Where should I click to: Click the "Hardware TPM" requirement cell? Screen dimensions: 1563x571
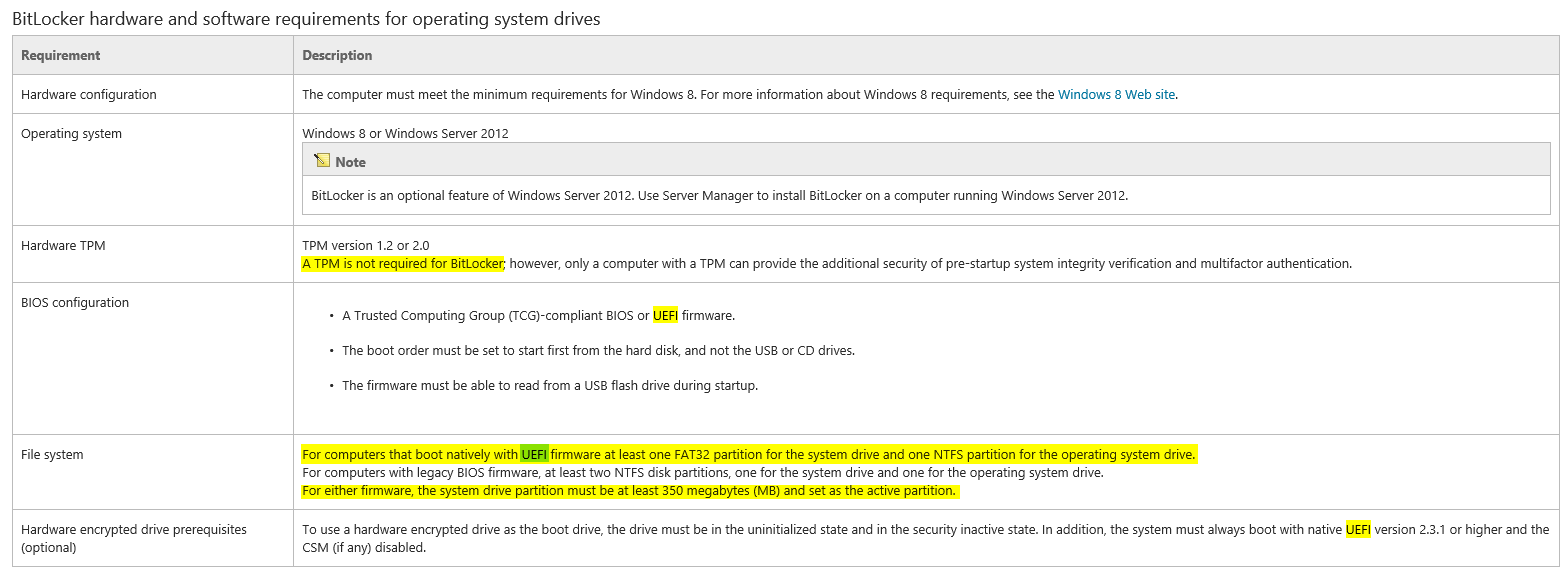(152, 254)
